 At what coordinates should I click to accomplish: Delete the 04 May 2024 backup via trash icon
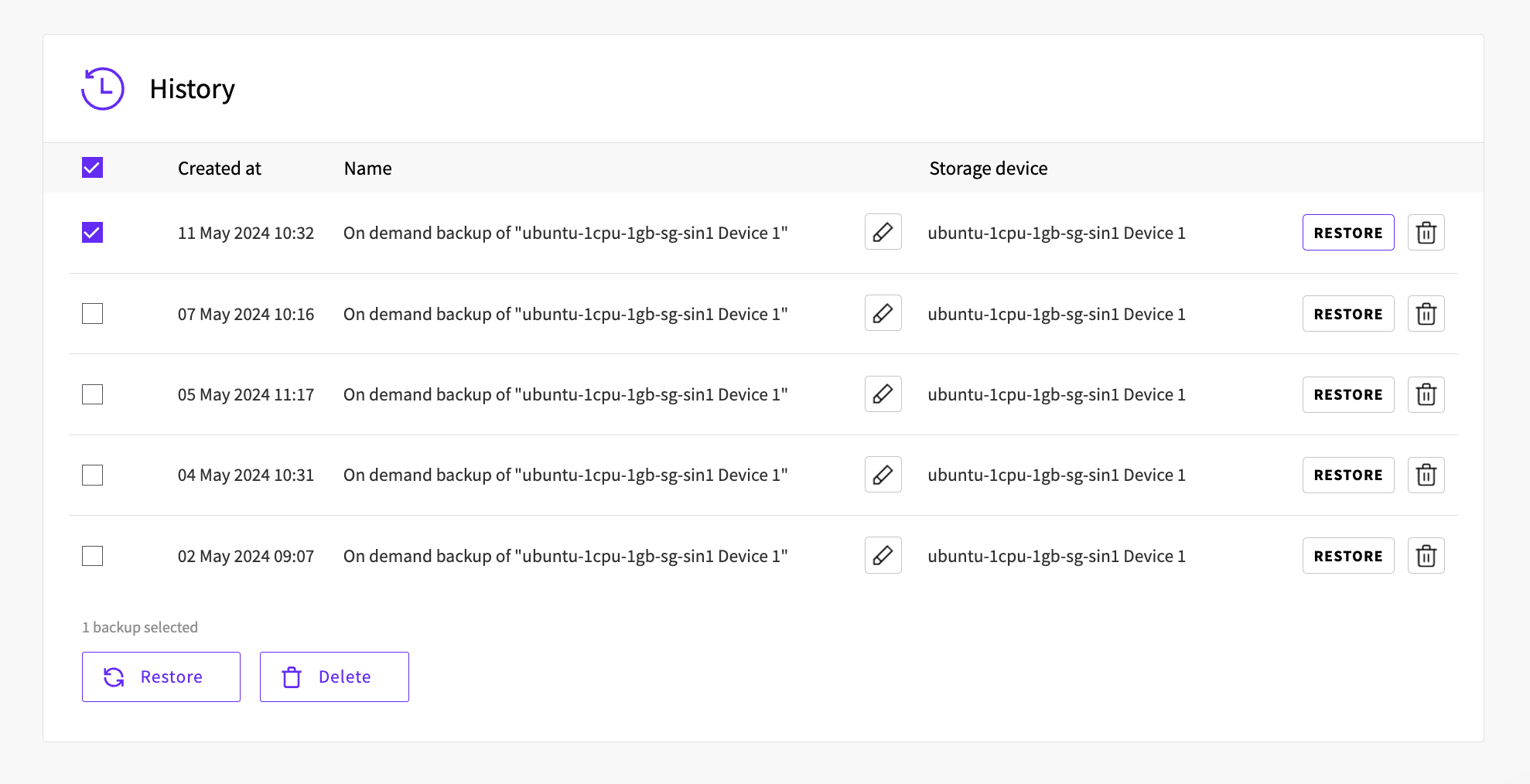pyautogui.click(x=1426, y=475)
